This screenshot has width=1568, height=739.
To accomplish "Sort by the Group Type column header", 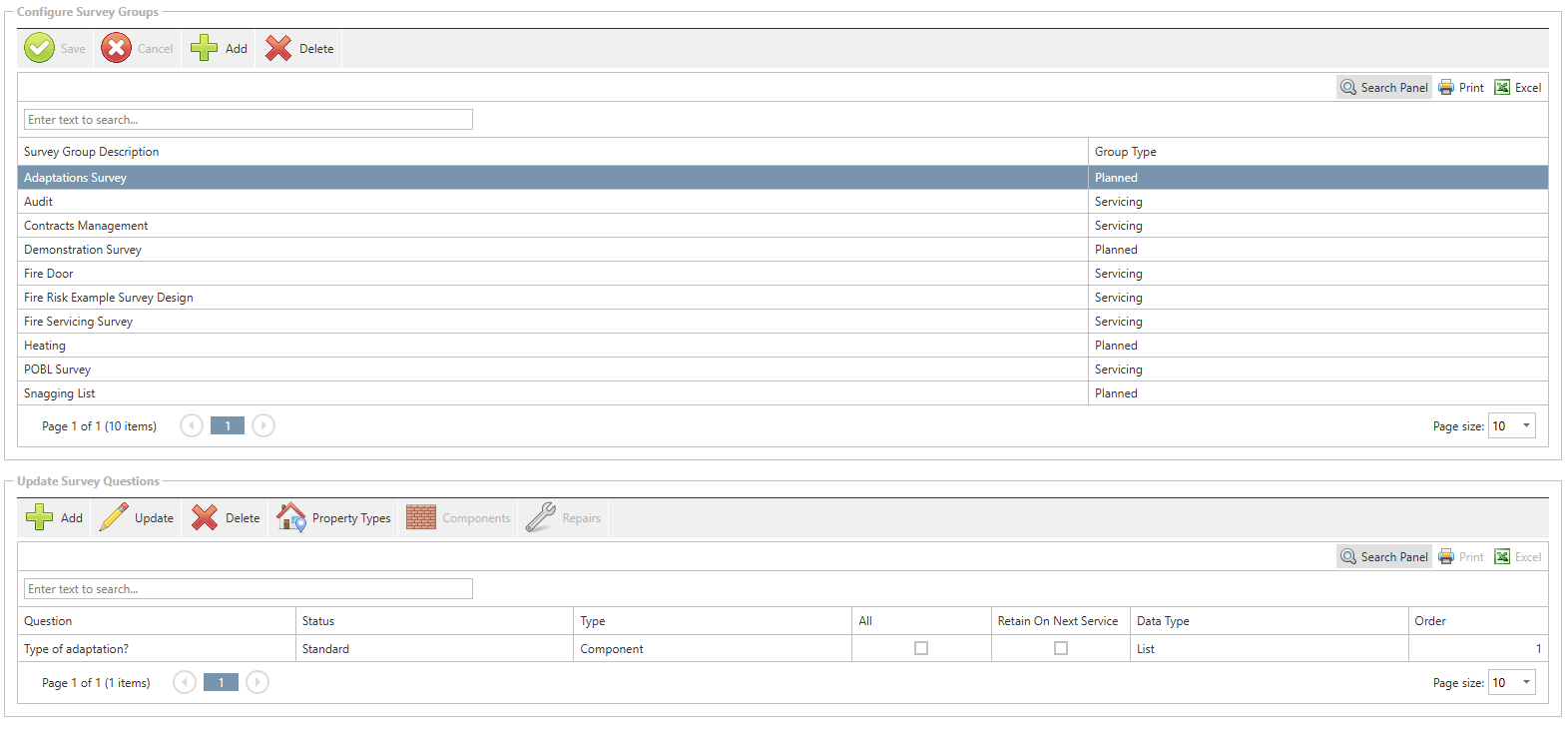I will [x=1125, y=152].
